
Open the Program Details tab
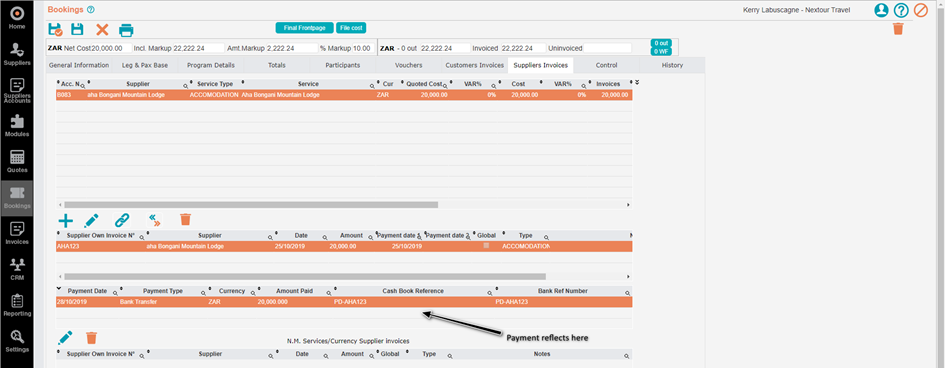point(211,65)
